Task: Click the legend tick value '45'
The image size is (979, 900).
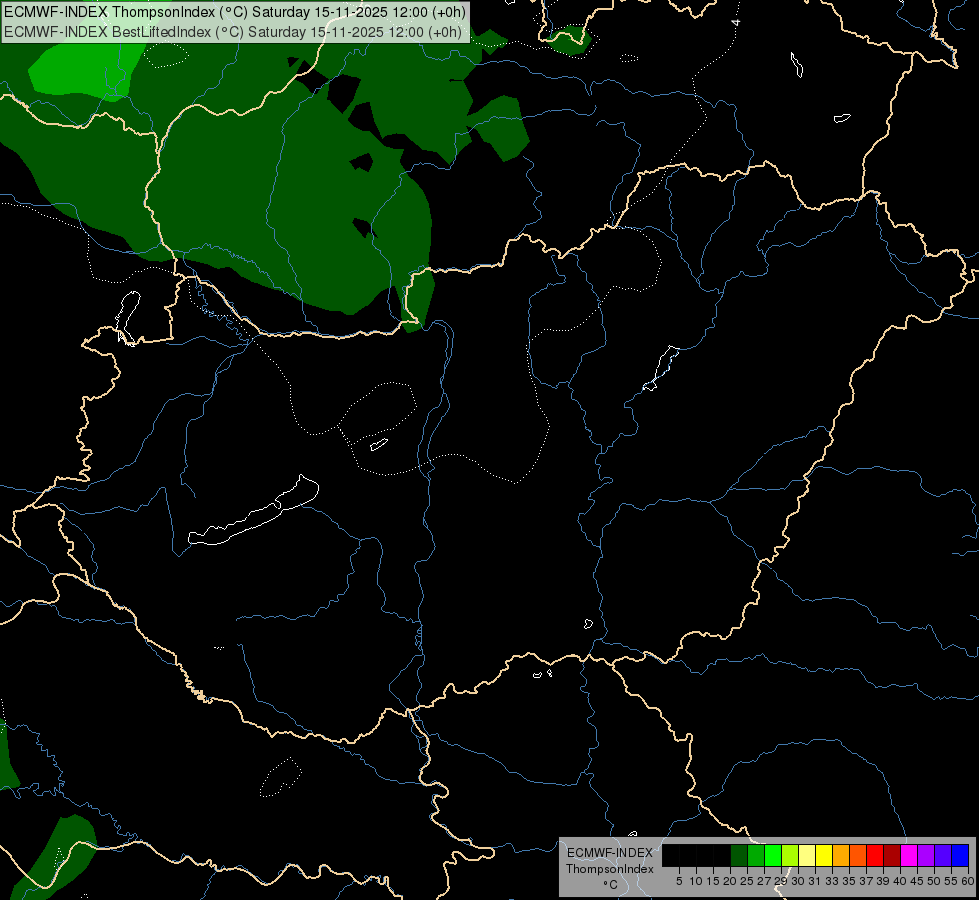Action: point(917,881)
